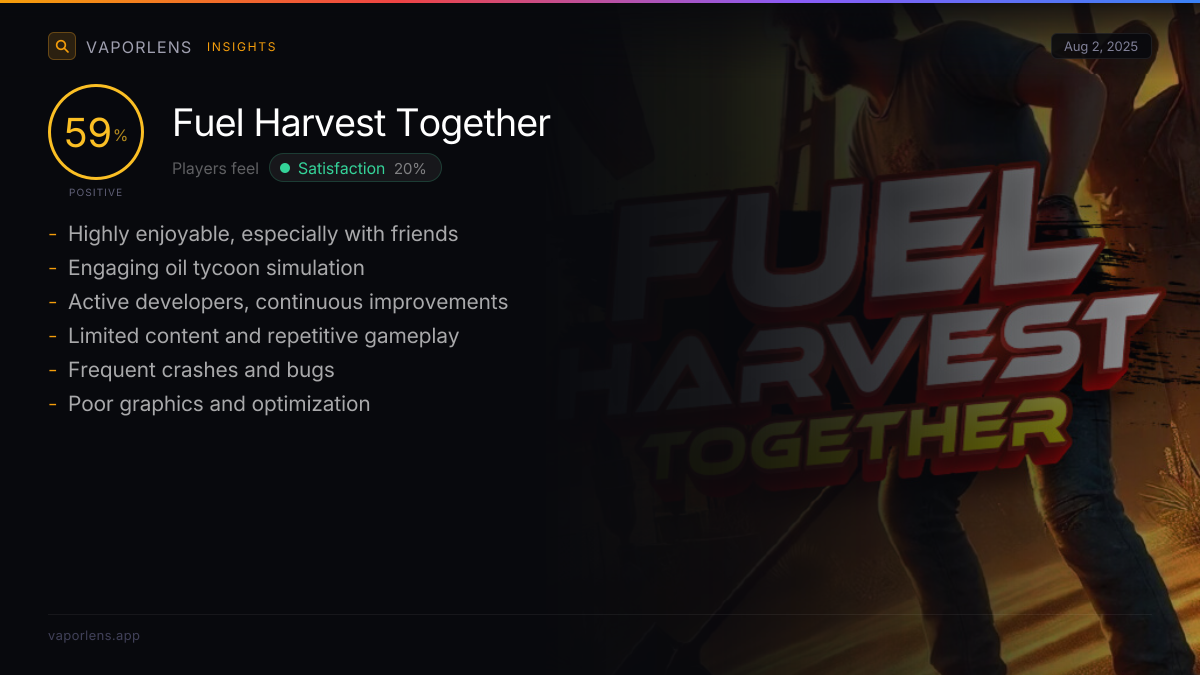Screen dimensions: 1200x675
Task: Click the 59% positive score circle
Action: coord(96,132)
